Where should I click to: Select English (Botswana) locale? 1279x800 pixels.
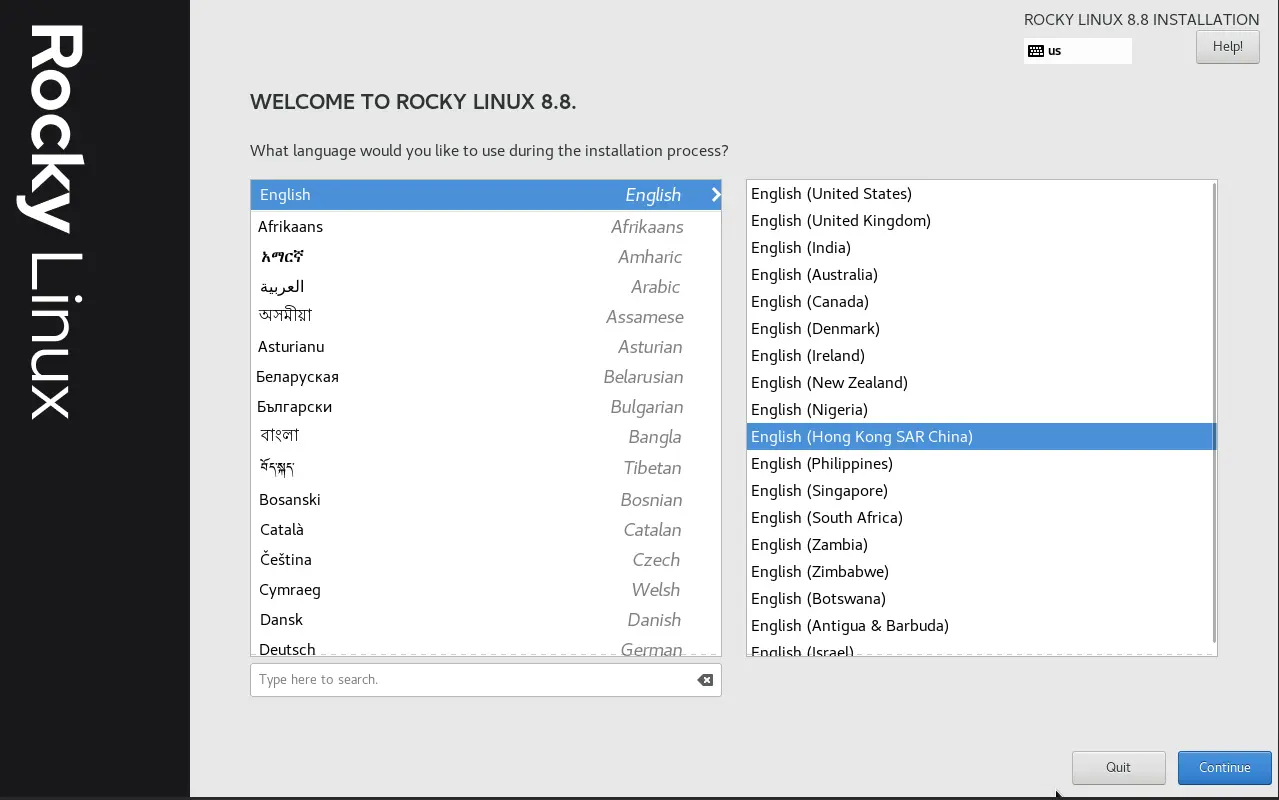pos(979,599)
